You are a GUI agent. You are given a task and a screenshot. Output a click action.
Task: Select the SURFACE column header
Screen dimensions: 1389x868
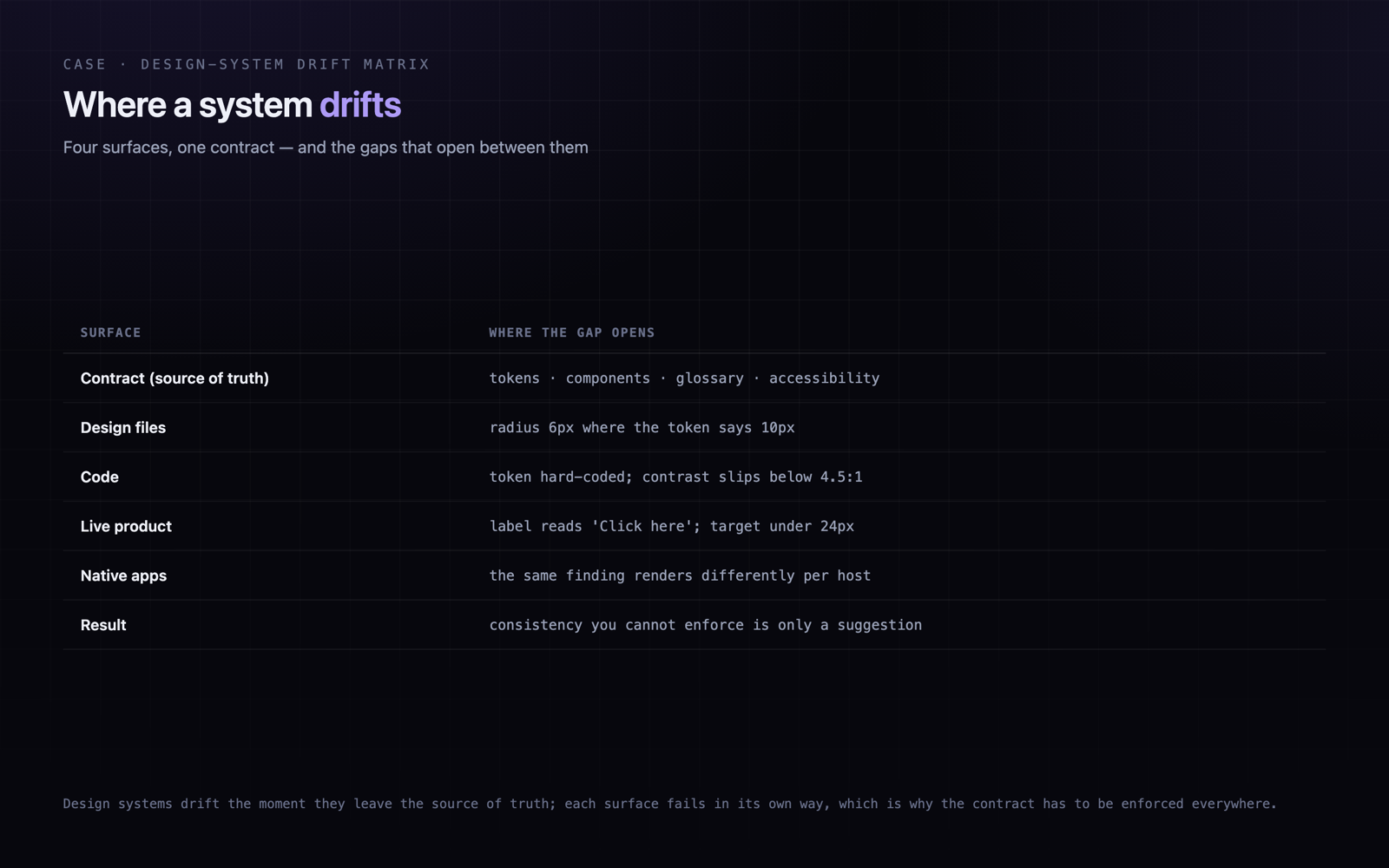(x=111, y=332)
